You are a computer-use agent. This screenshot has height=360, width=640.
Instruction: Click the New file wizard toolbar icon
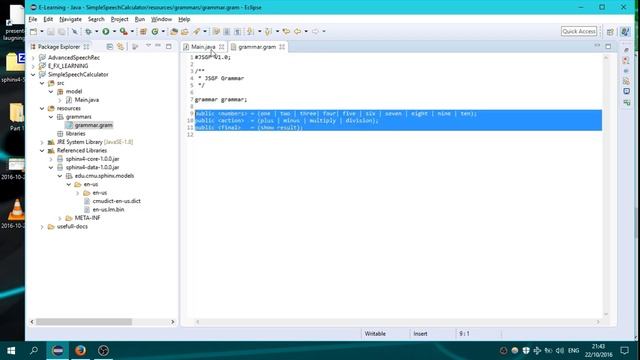click(x=33, y=31)
